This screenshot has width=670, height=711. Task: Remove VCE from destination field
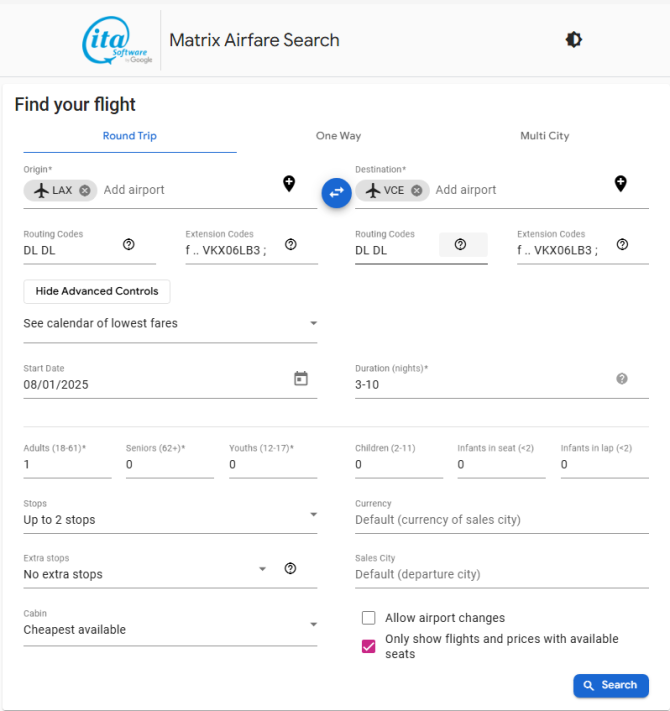417,190
